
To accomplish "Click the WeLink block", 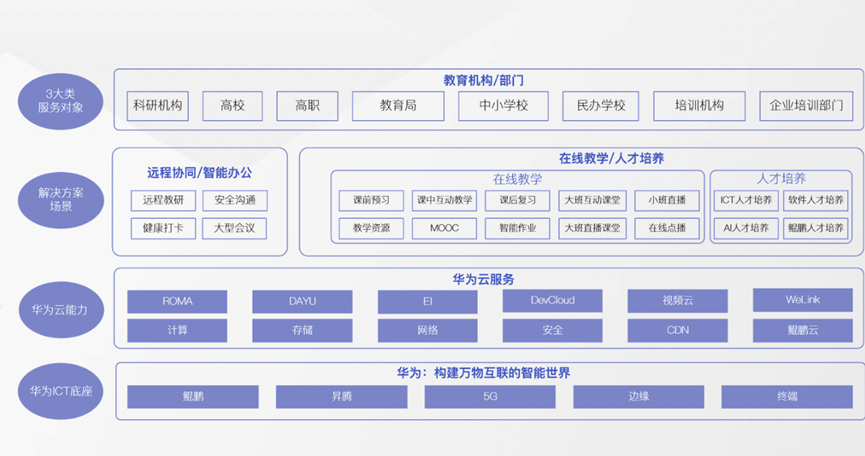I will coord(803,300).
